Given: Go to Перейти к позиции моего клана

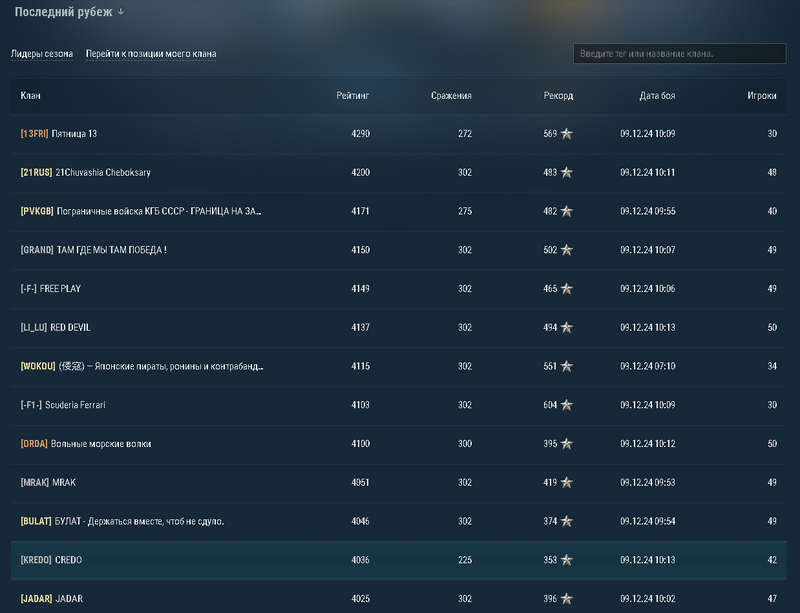Looking at the screenshot, I should click(x=151, y=54).
